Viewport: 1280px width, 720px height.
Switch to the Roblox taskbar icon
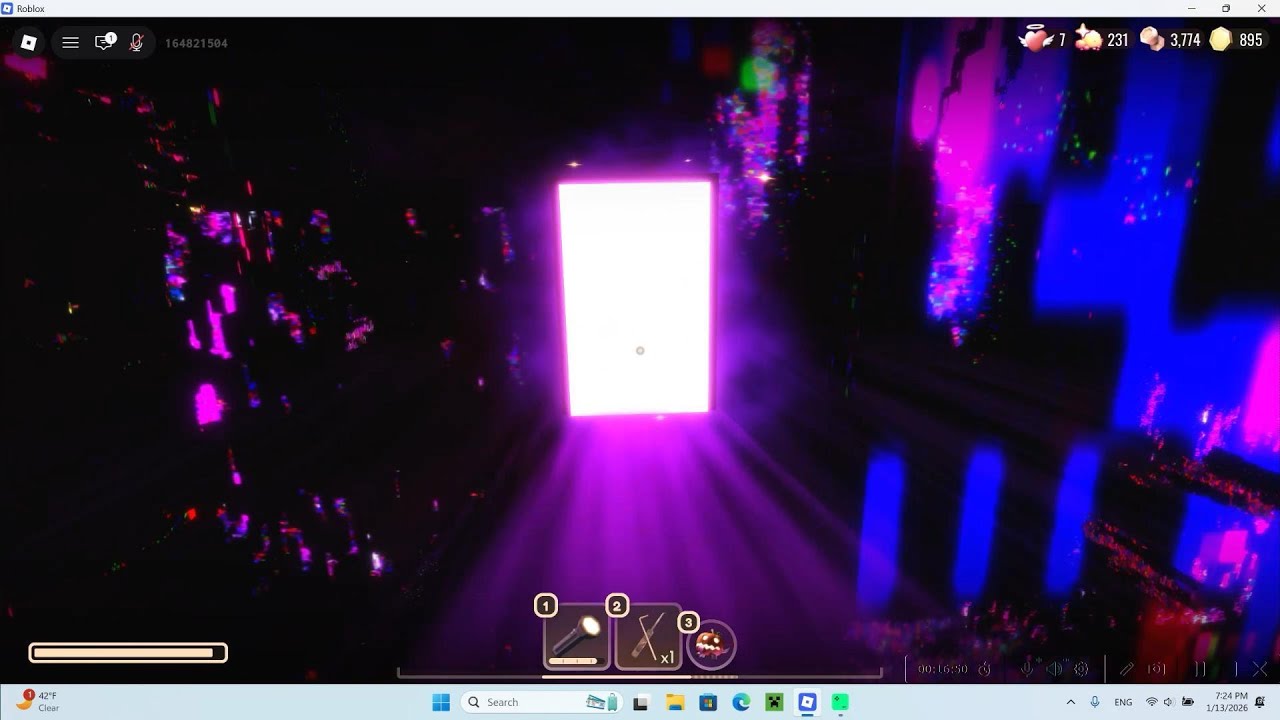point(807,702)
